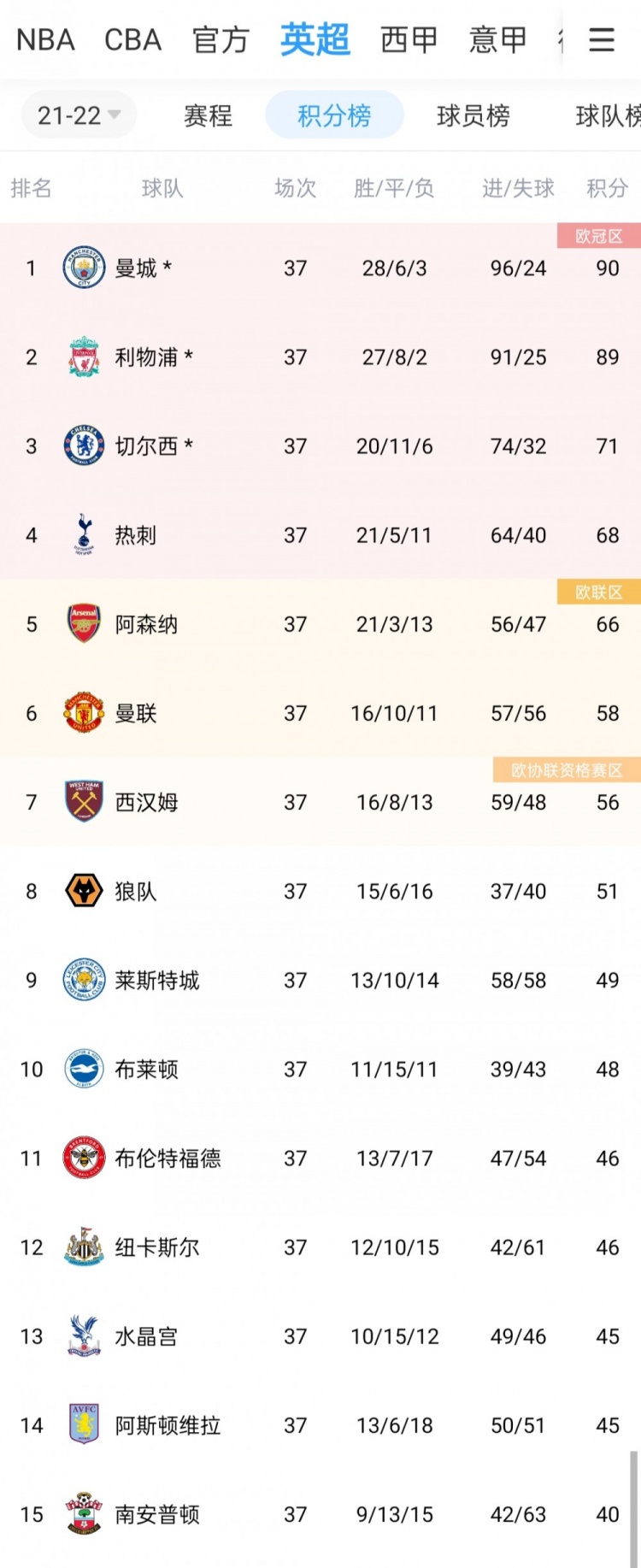Tap the Brentford bee crest
The width and height of the screenshot is (641, 1568).
pyautogui.click(x=84, y=1158)
